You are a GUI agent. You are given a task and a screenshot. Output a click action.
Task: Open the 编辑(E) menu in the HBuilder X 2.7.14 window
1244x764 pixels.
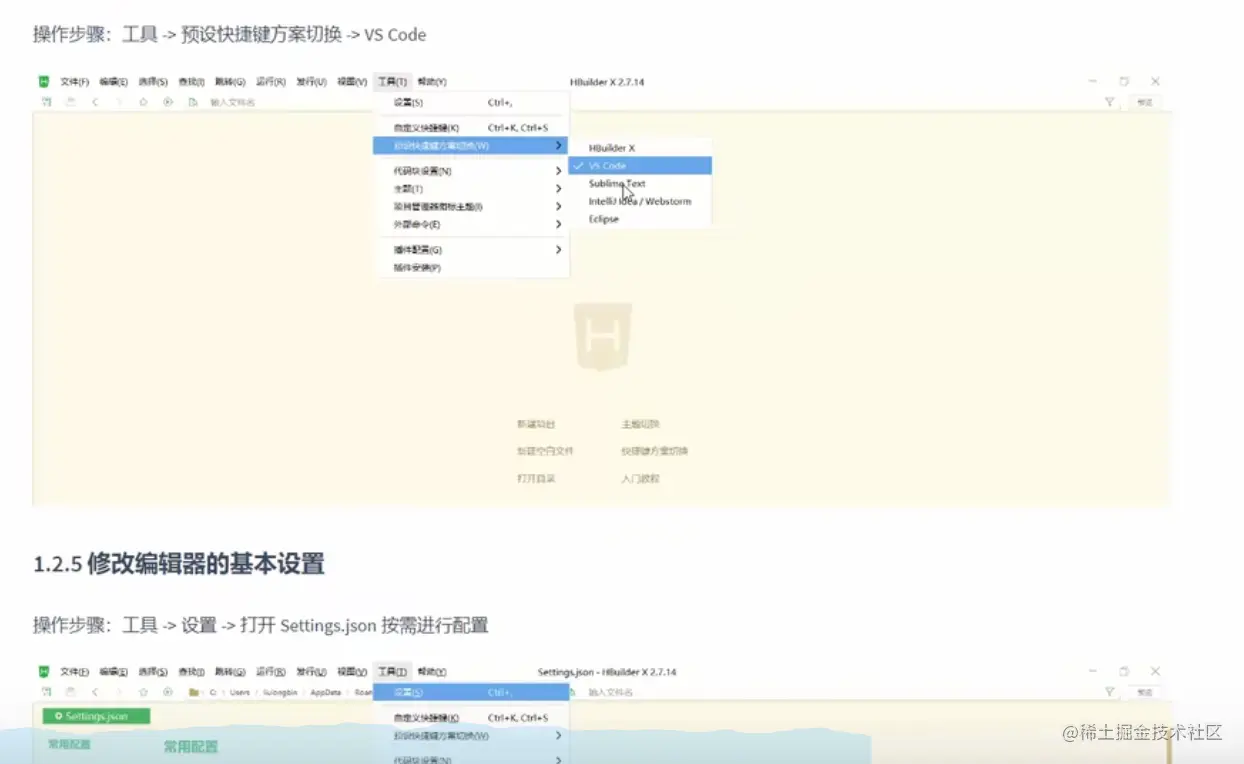coord(113,82)
